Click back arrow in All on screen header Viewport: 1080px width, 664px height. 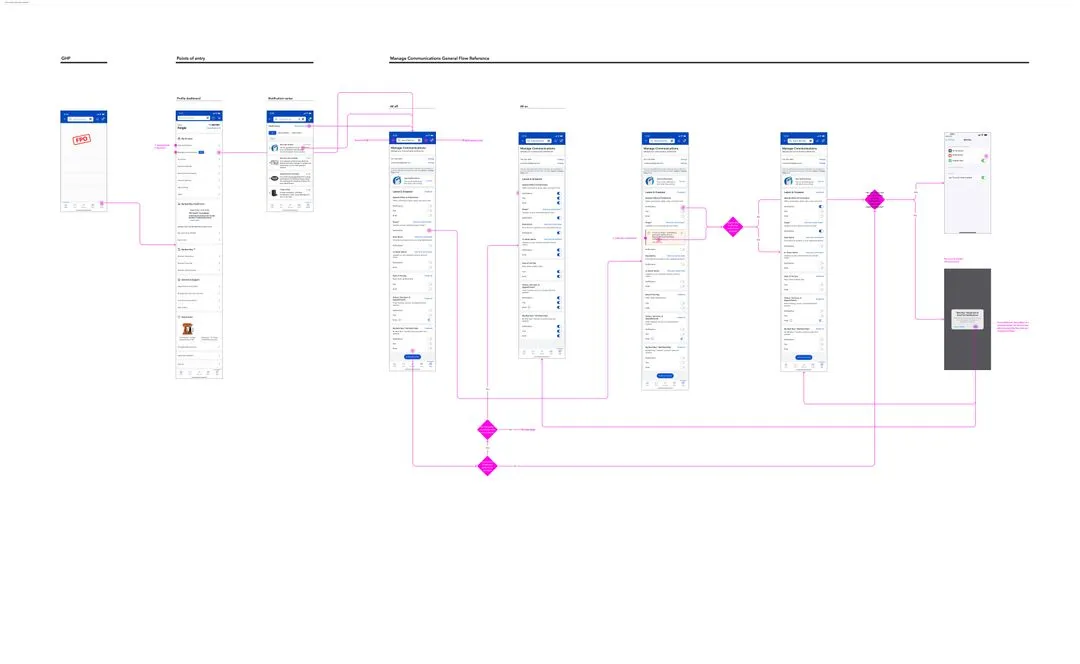523,141
